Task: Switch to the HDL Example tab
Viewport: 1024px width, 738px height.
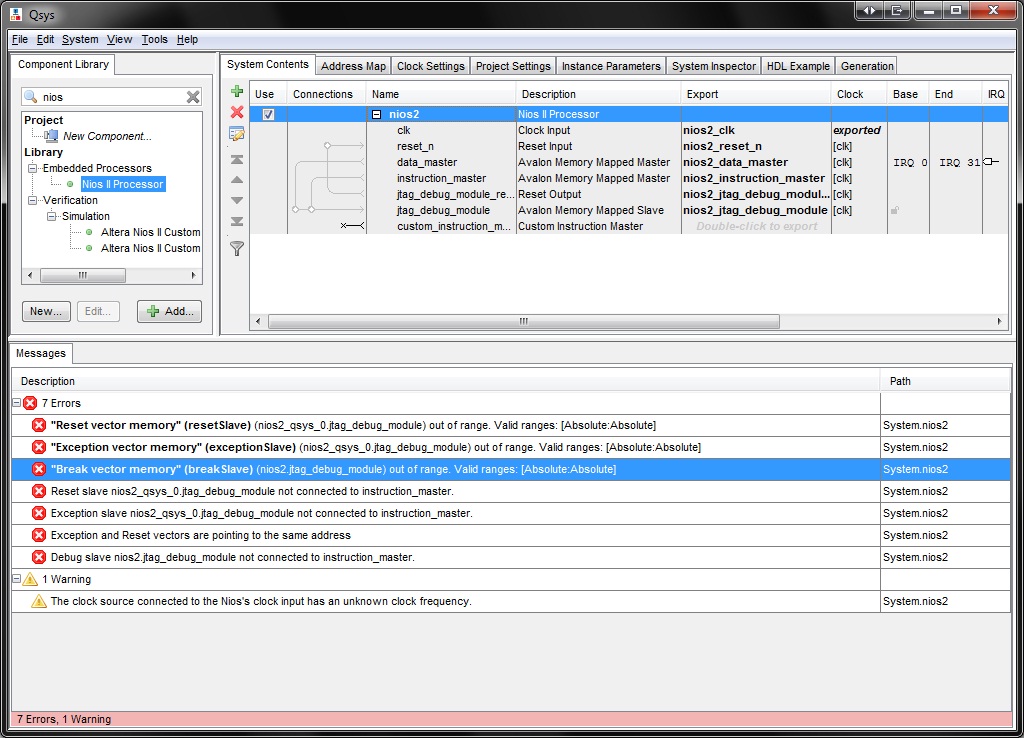Action: 798,66
